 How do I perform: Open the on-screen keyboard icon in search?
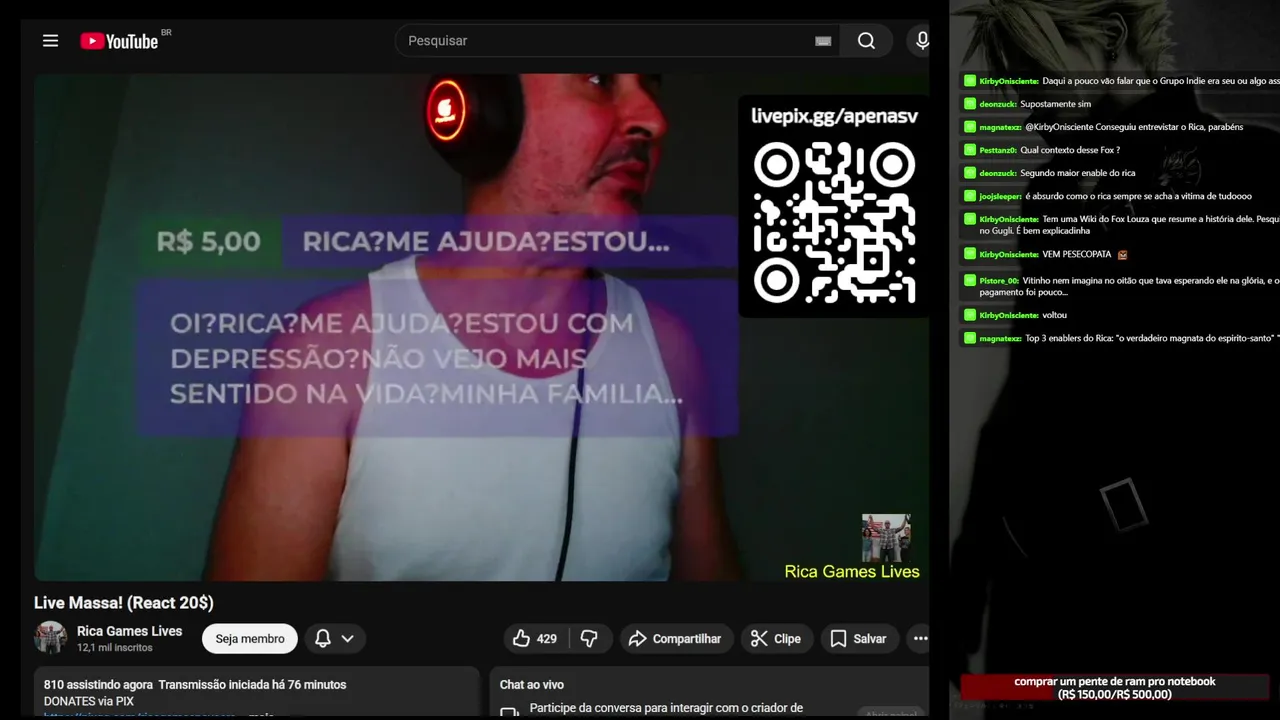[823, 41]
